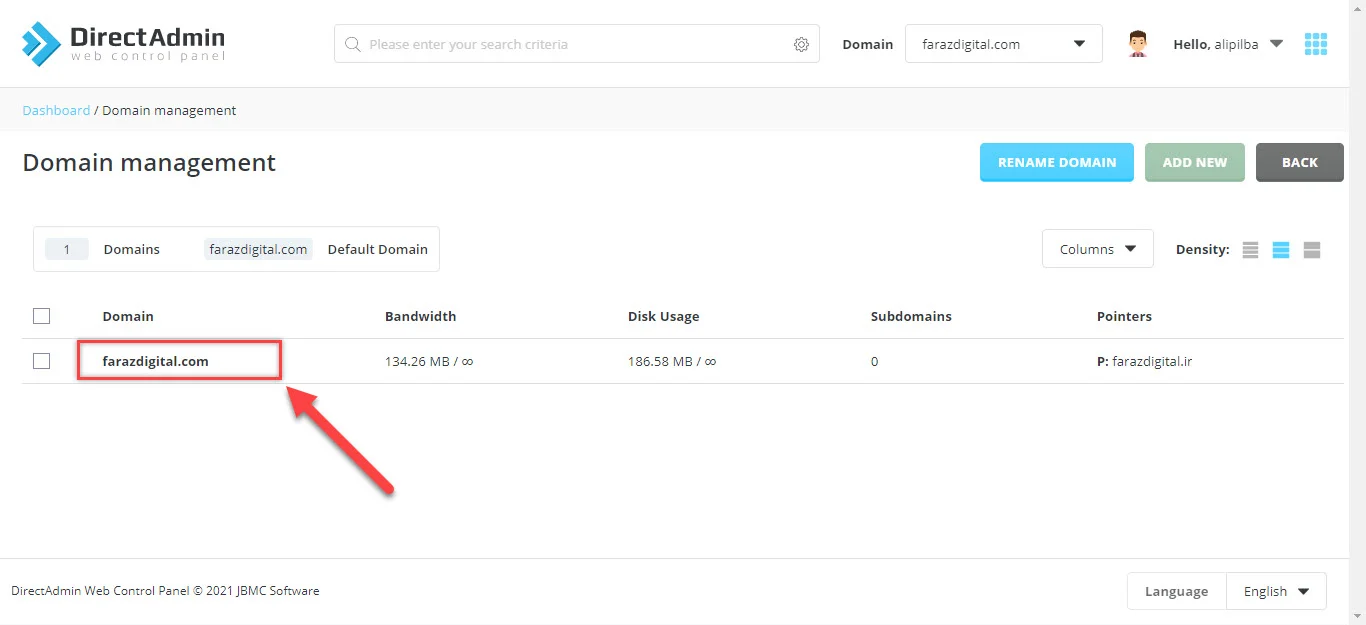Set medium row density icon
This screenshot has width=1366, height=625.
(1281, 250)
